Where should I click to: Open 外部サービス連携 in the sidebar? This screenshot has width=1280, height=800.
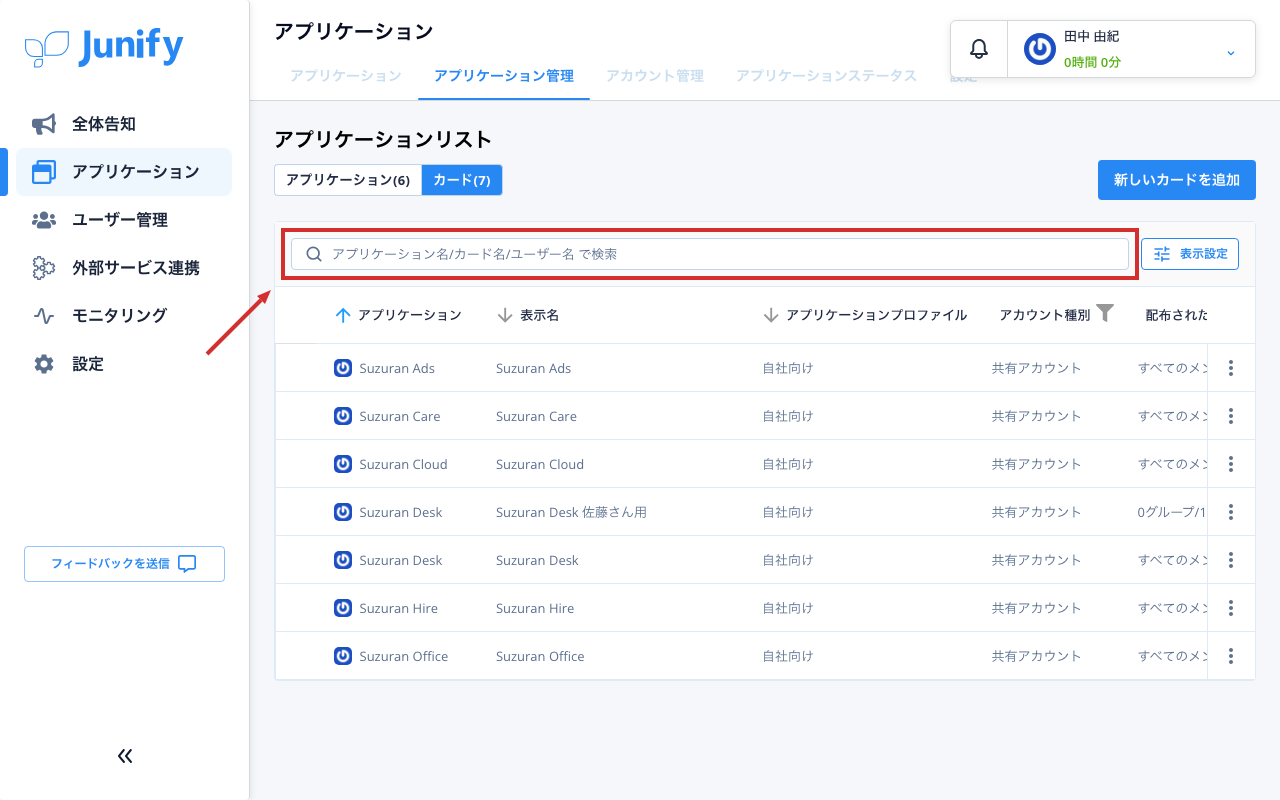click(124, 268)
